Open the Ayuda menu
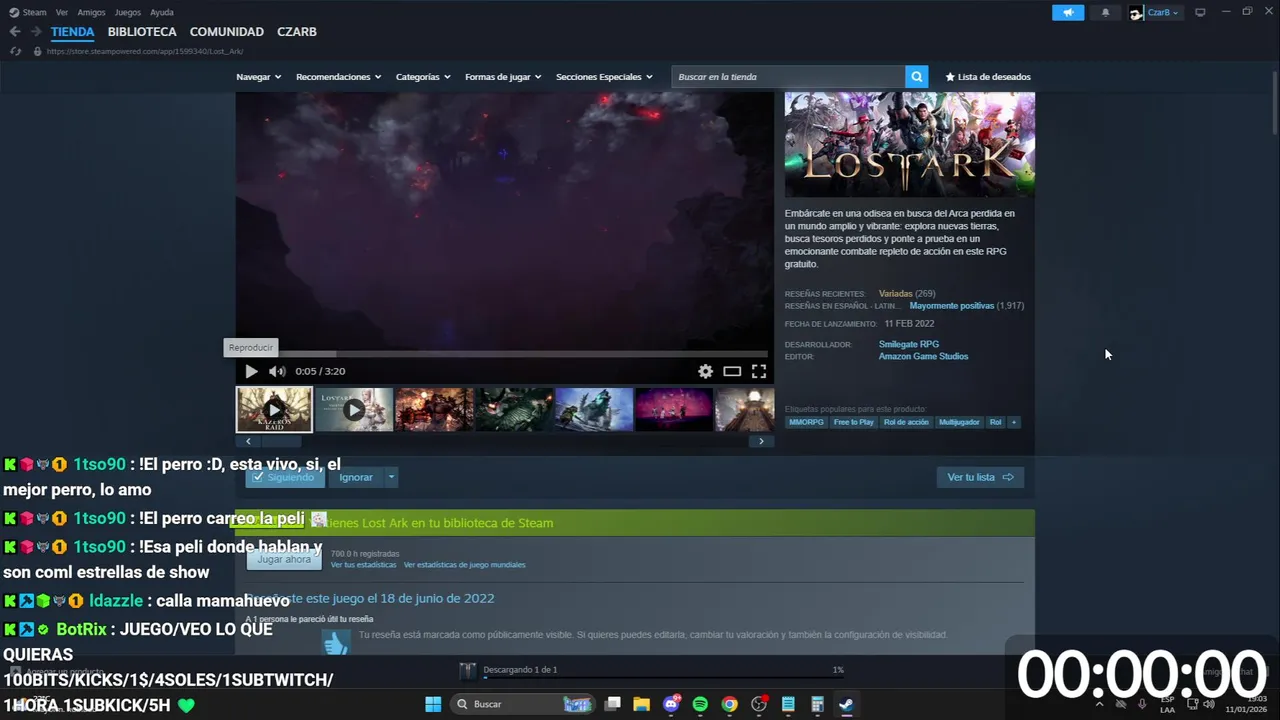1280x720 pixels. 162,12
